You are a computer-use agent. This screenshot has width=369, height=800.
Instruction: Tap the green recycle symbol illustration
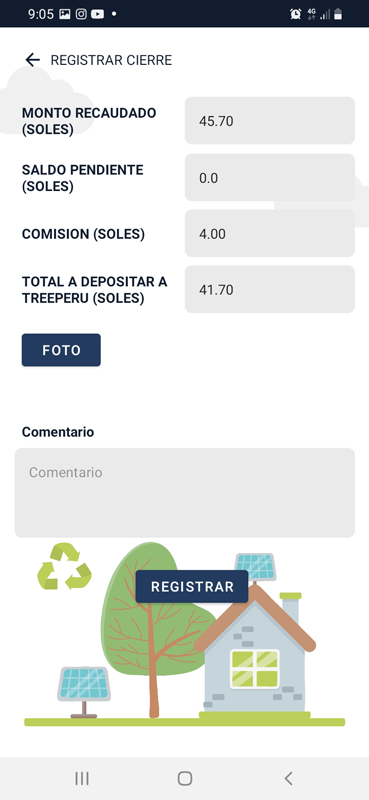point(65,566)
